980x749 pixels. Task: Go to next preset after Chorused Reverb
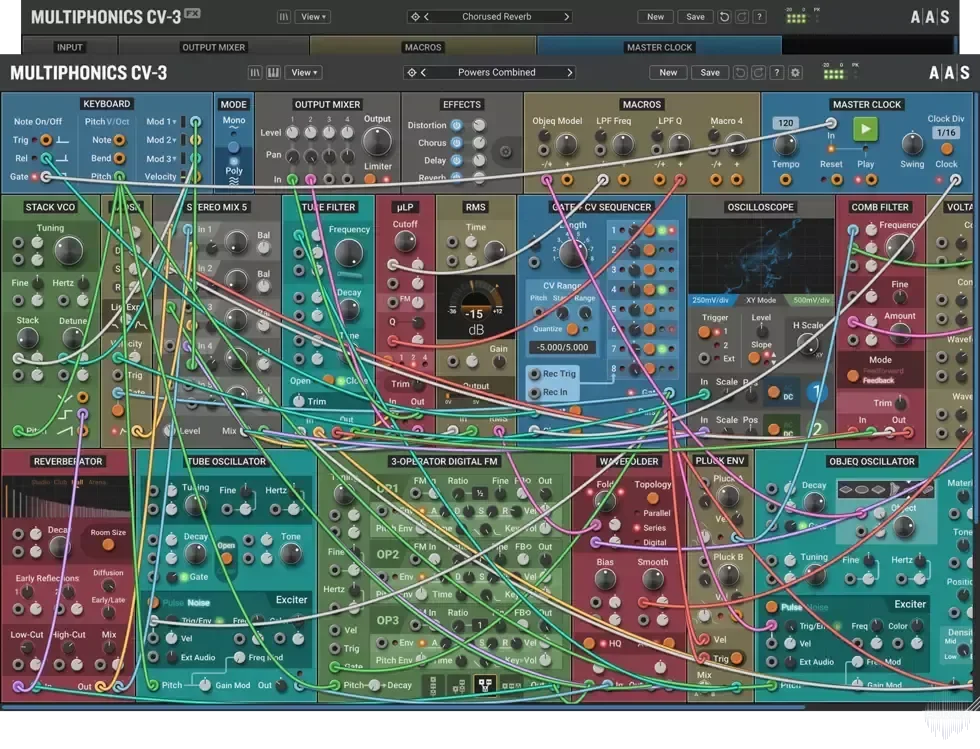click(x=566, y=17)
